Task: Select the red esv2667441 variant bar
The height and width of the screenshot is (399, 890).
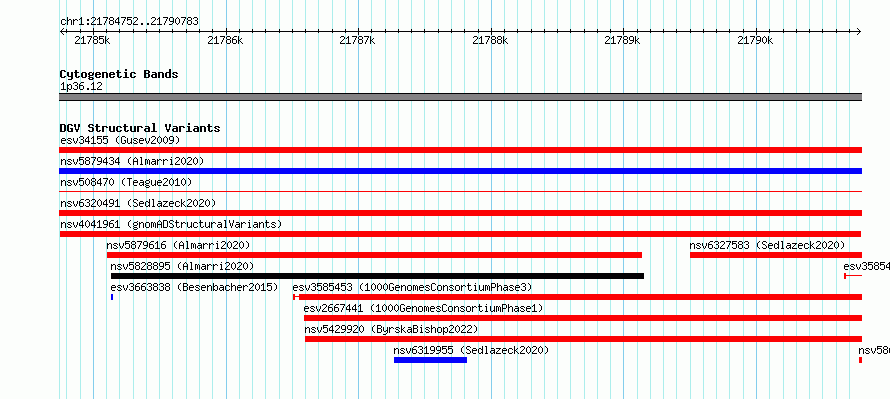Action: (x=583, y=318)
